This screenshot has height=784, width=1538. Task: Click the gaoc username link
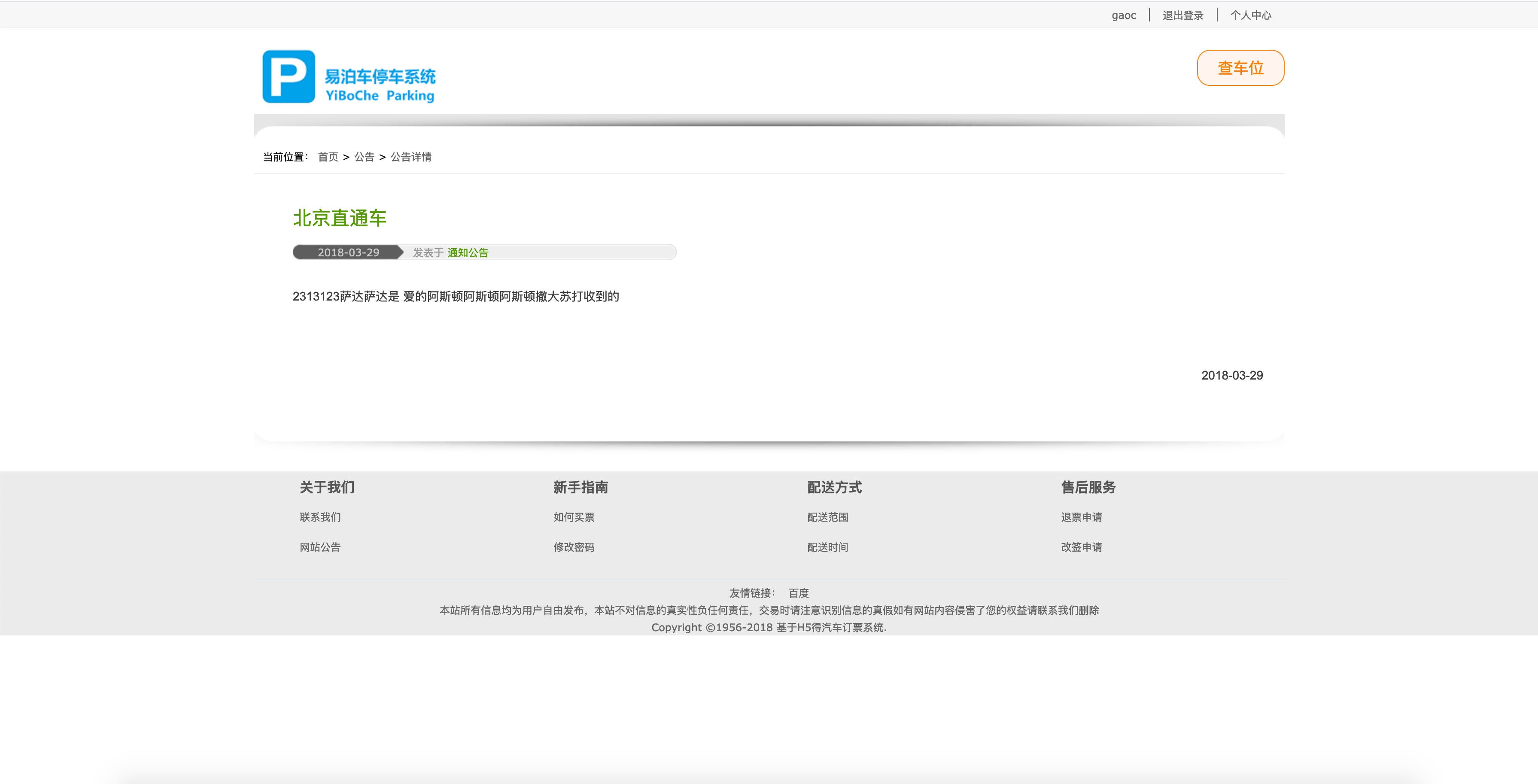pyautogui.click(x=1124, y=15)
